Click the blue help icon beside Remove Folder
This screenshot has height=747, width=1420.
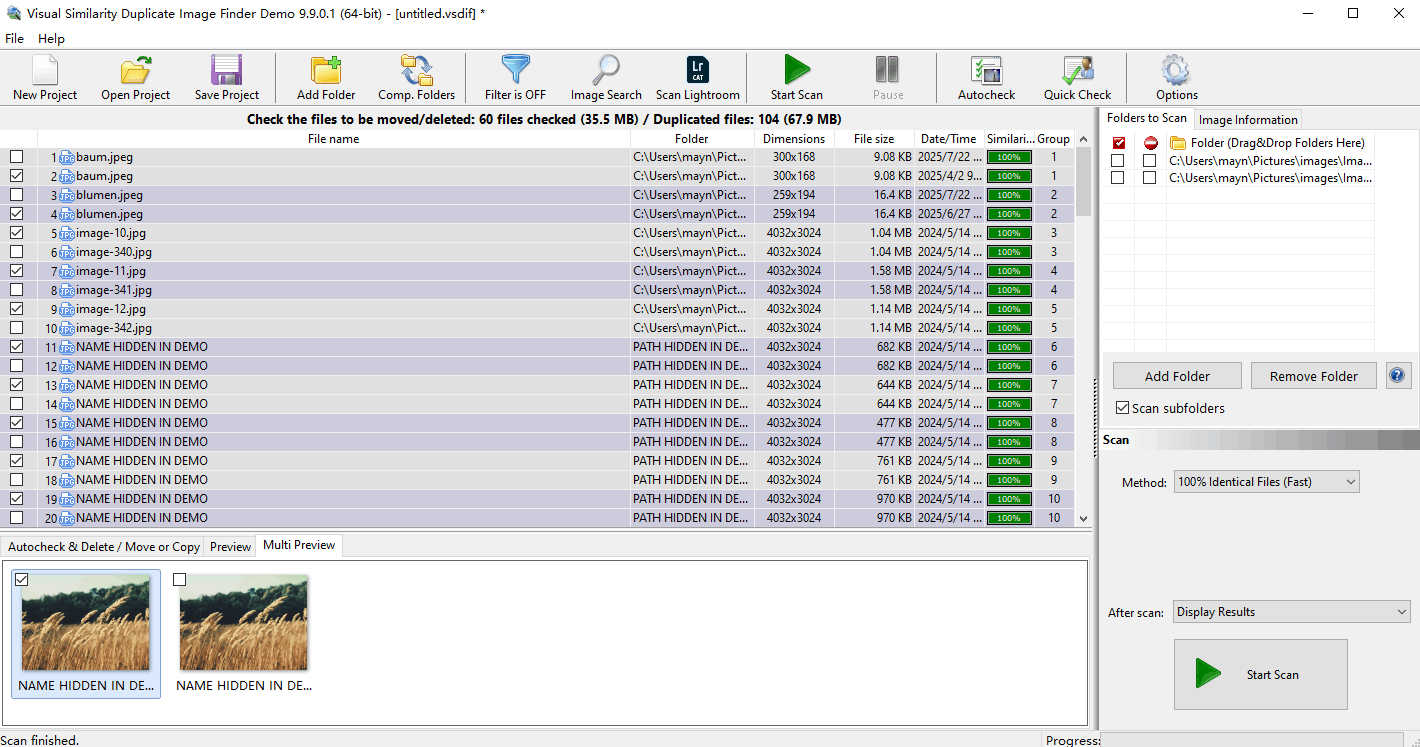1397,376
